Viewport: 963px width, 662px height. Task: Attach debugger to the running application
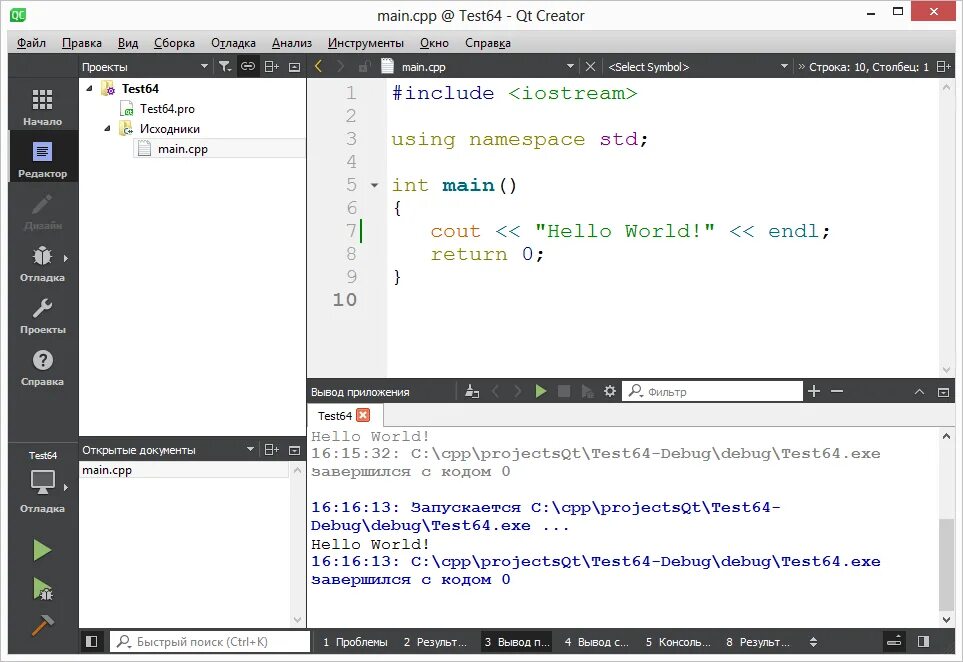pyautogui.click(x=587, y=391)
